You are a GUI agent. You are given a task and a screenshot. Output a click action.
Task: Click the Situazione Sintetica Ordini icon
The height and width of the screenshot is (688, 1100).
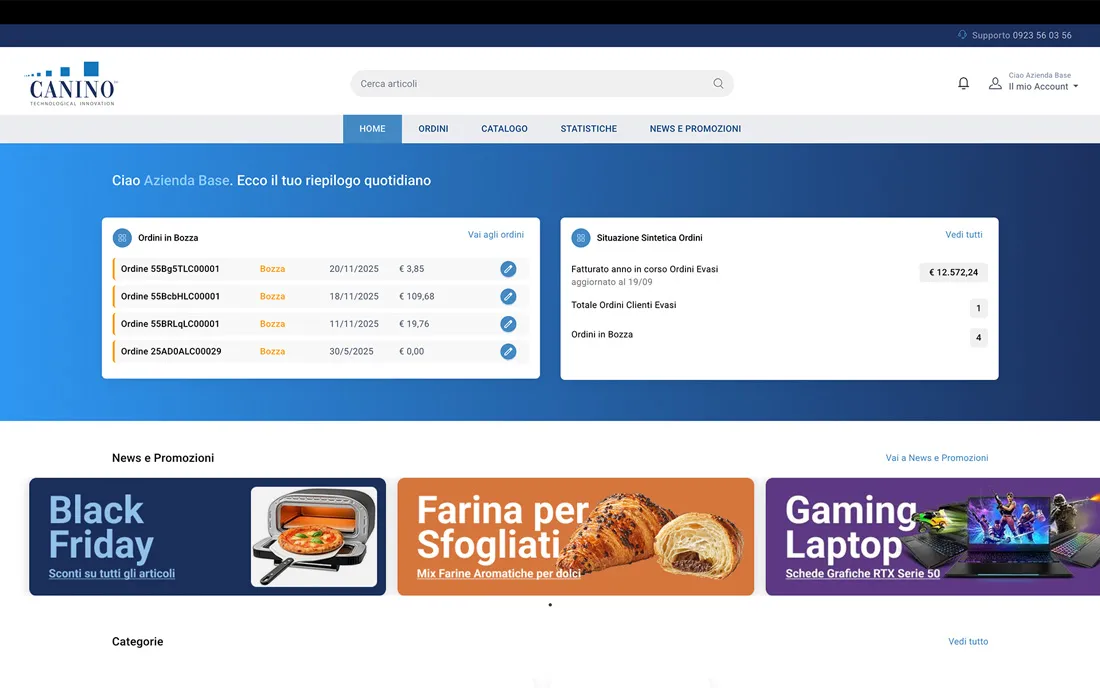580,238
